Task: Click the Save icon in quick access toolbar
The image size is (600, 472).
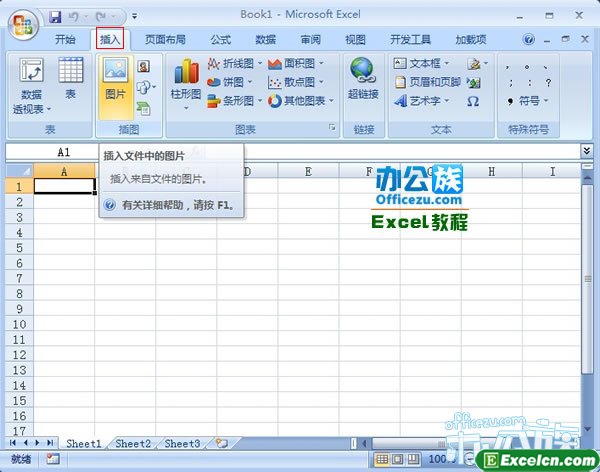Action: click(x=55, y=16)
